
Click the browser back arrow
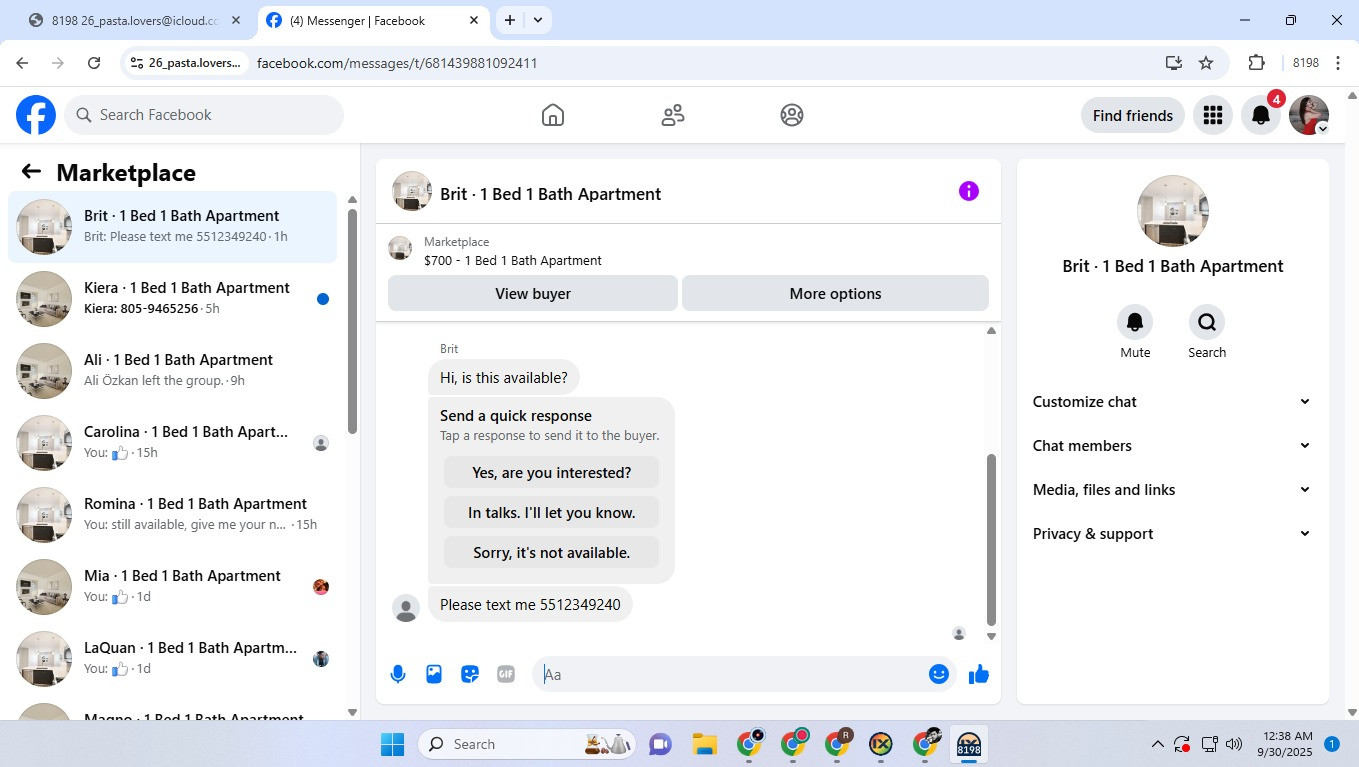click(22, 63)
